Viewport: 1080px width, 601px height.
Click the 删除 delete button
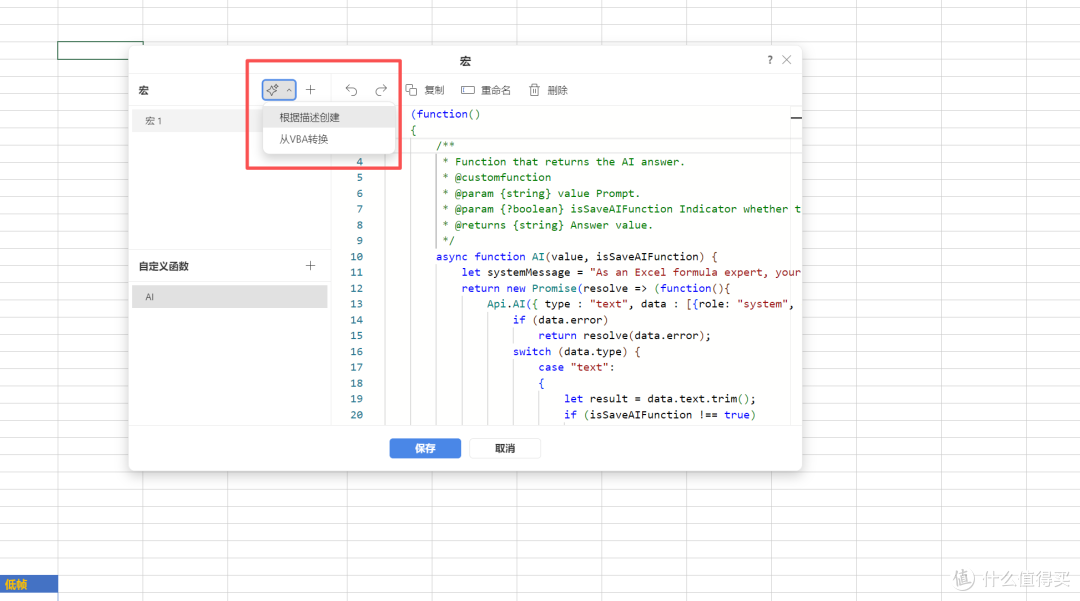548,90
